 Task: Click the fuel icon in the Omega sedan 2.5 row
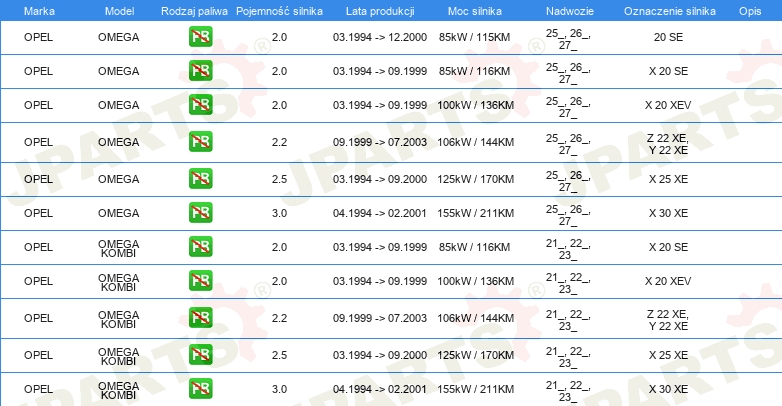[x=200, y=179]
